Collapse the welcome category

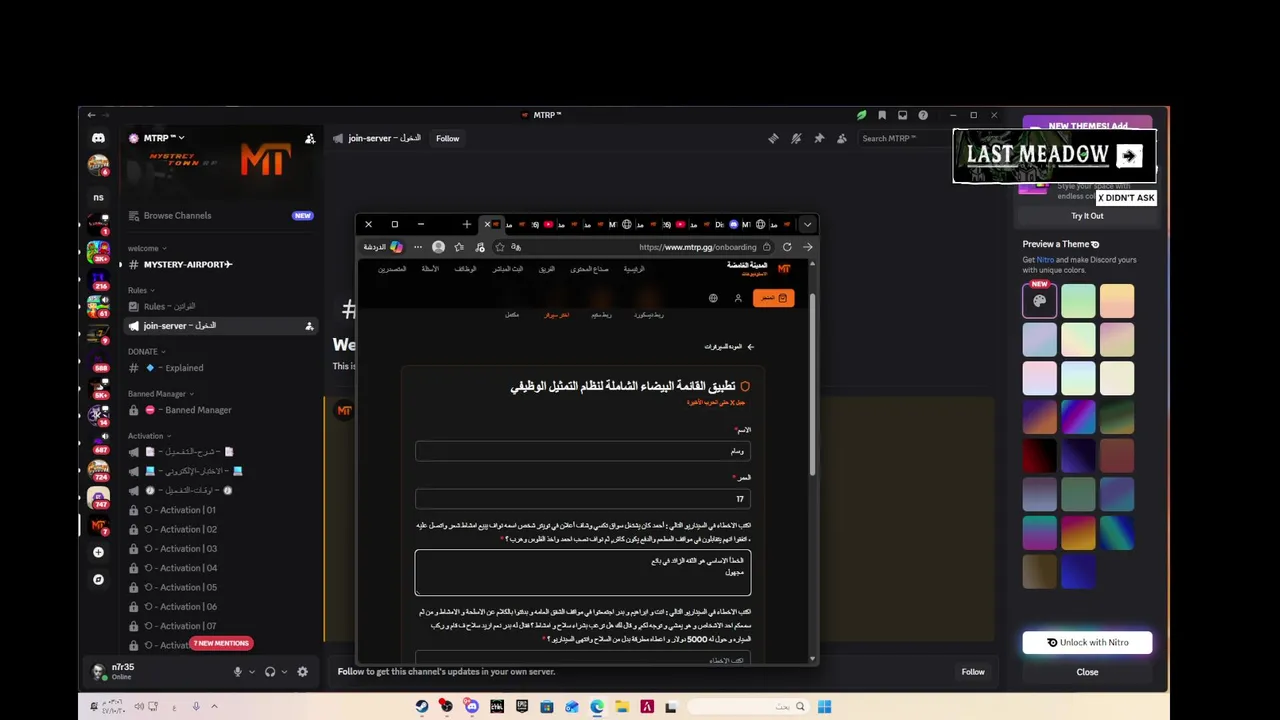(x=147, y=248)
